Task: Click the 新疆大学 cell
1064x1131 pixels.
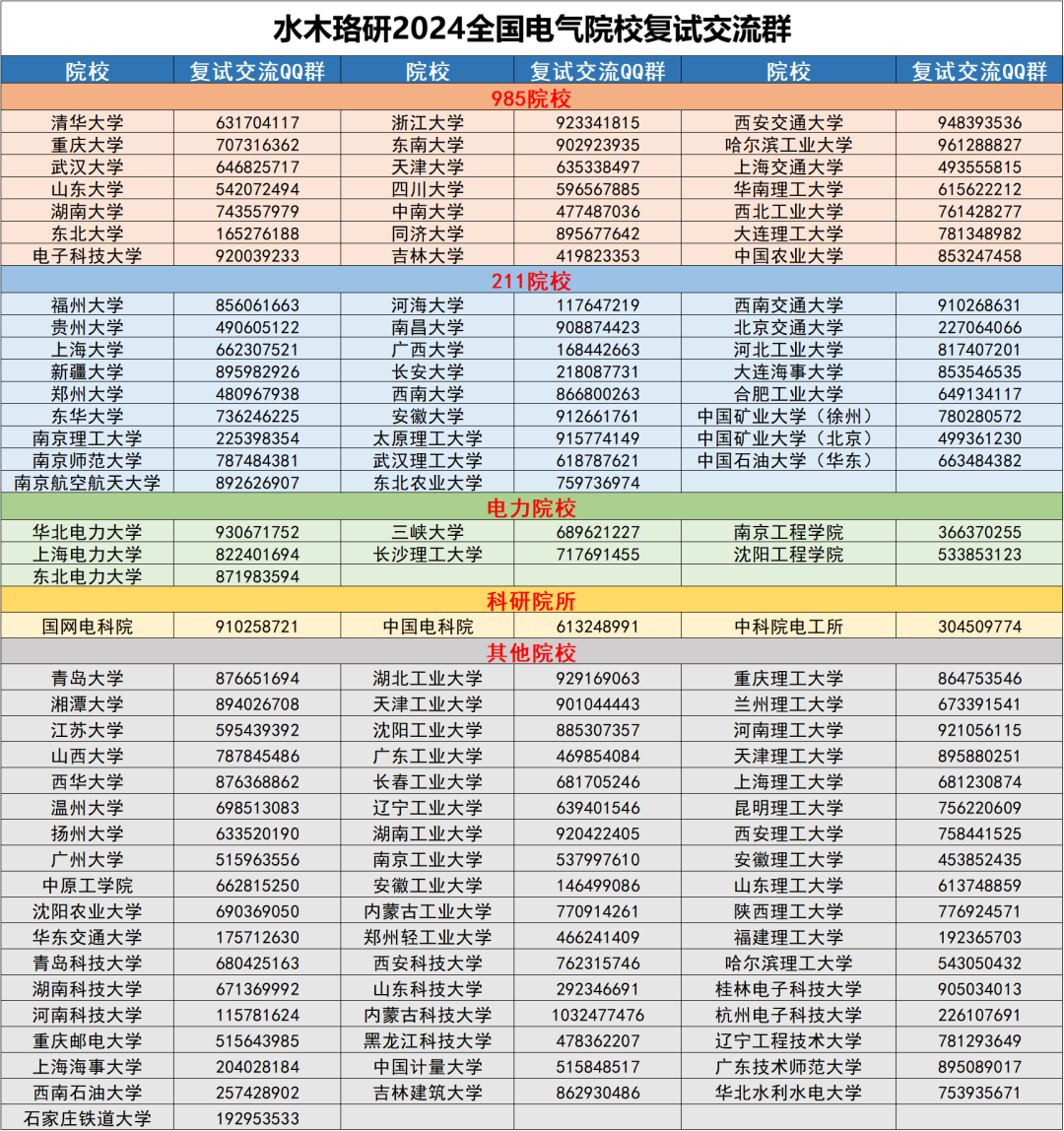Action: [88, 372]
